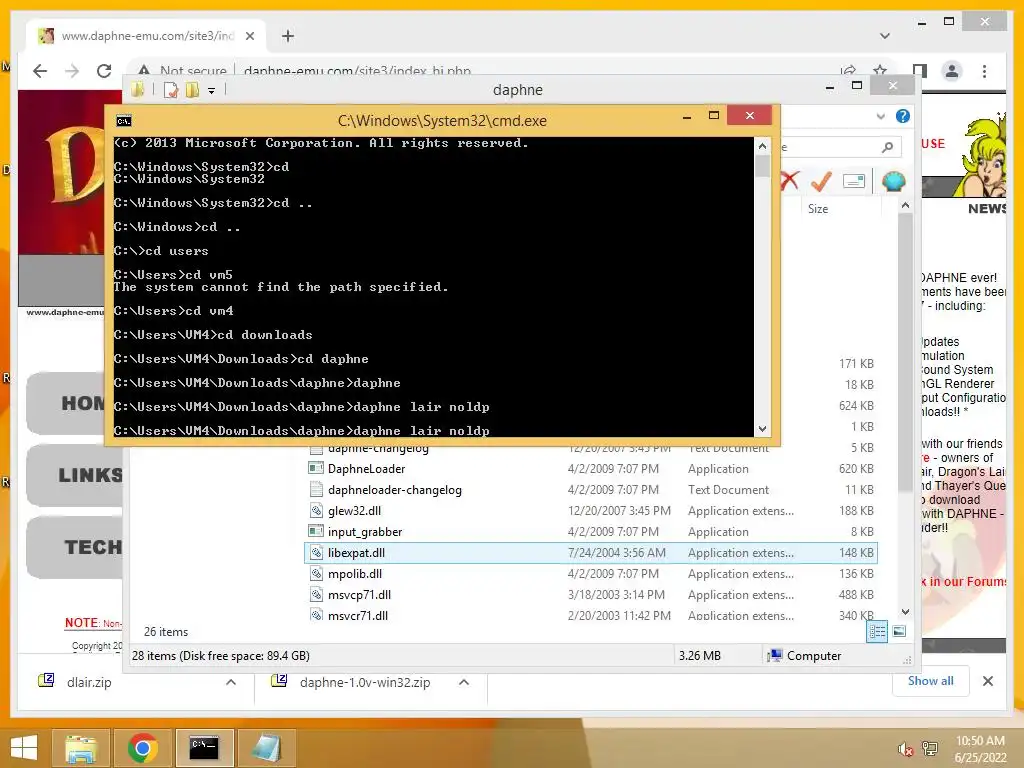1024x768 pixels.
Task: Click the Explorer search box
Action: [839, 147]
